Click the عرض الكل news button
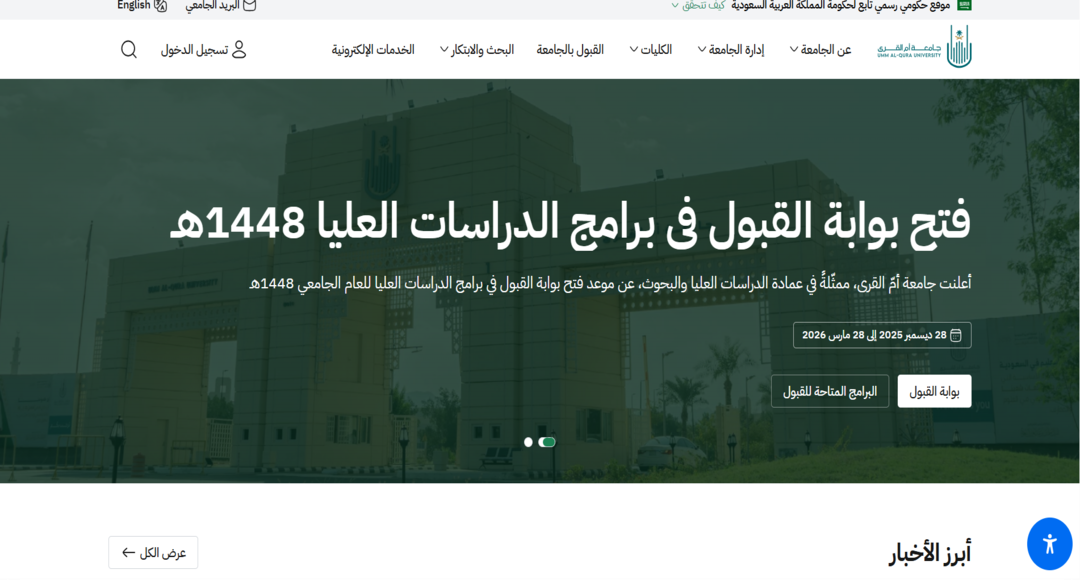Viewport: 1080px width, 580px height. coord(153,552)
